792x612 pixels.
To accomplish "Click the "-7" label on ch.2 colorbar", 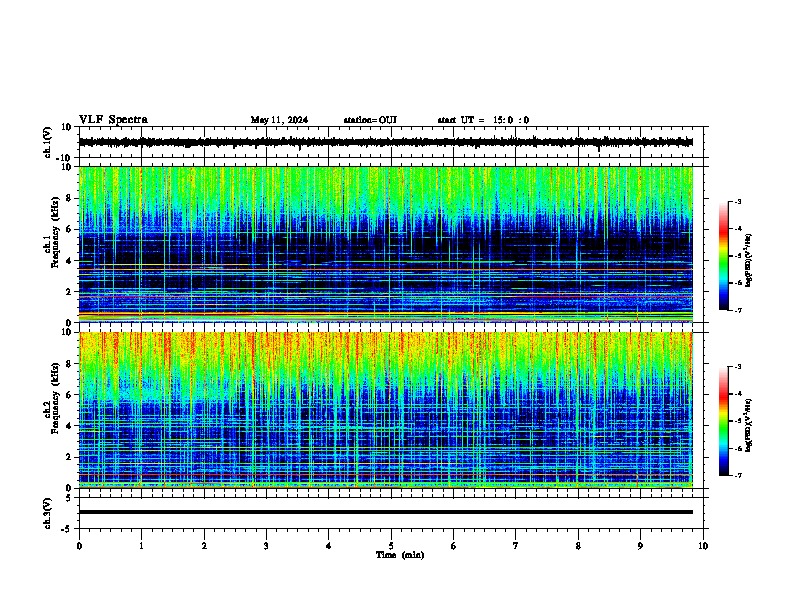I will click(x=737, y=475).
